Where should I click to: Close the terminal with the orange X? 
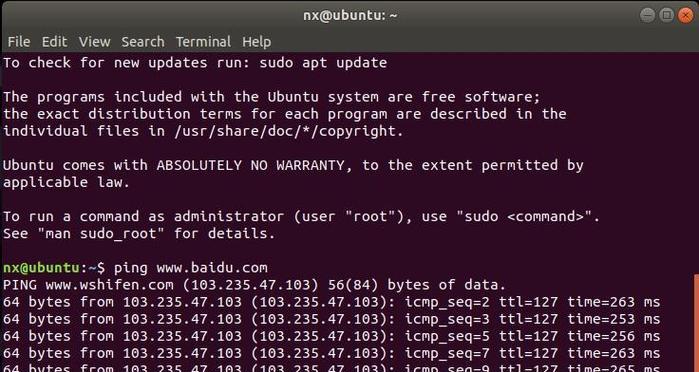[x=686, y=15]
